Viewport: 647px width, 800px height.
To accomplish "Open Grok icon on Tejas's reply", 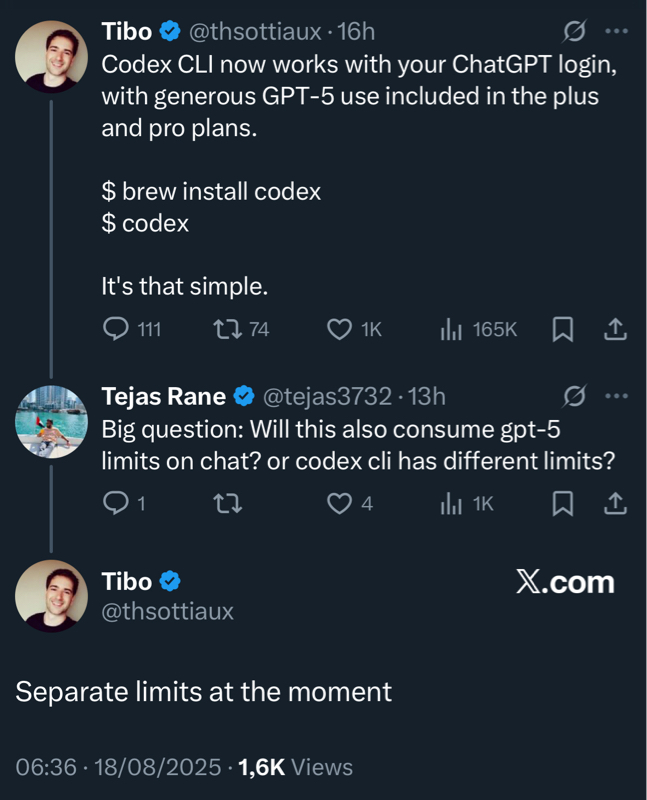I will coord(574,397).
